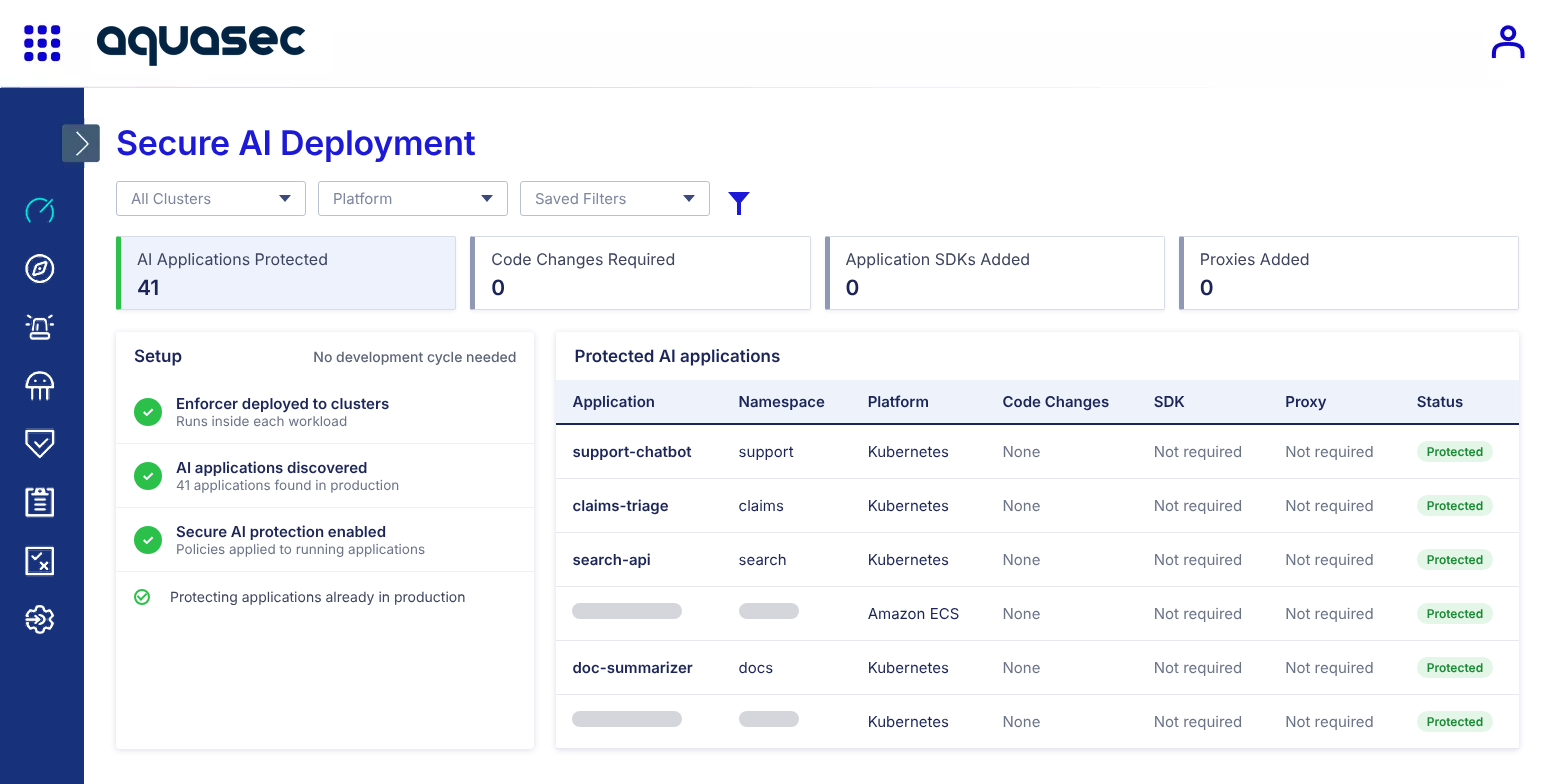1551x784 pixels.
Task: Click green check beside Enforcer deployed to clusters
Action: click(148, 412)
